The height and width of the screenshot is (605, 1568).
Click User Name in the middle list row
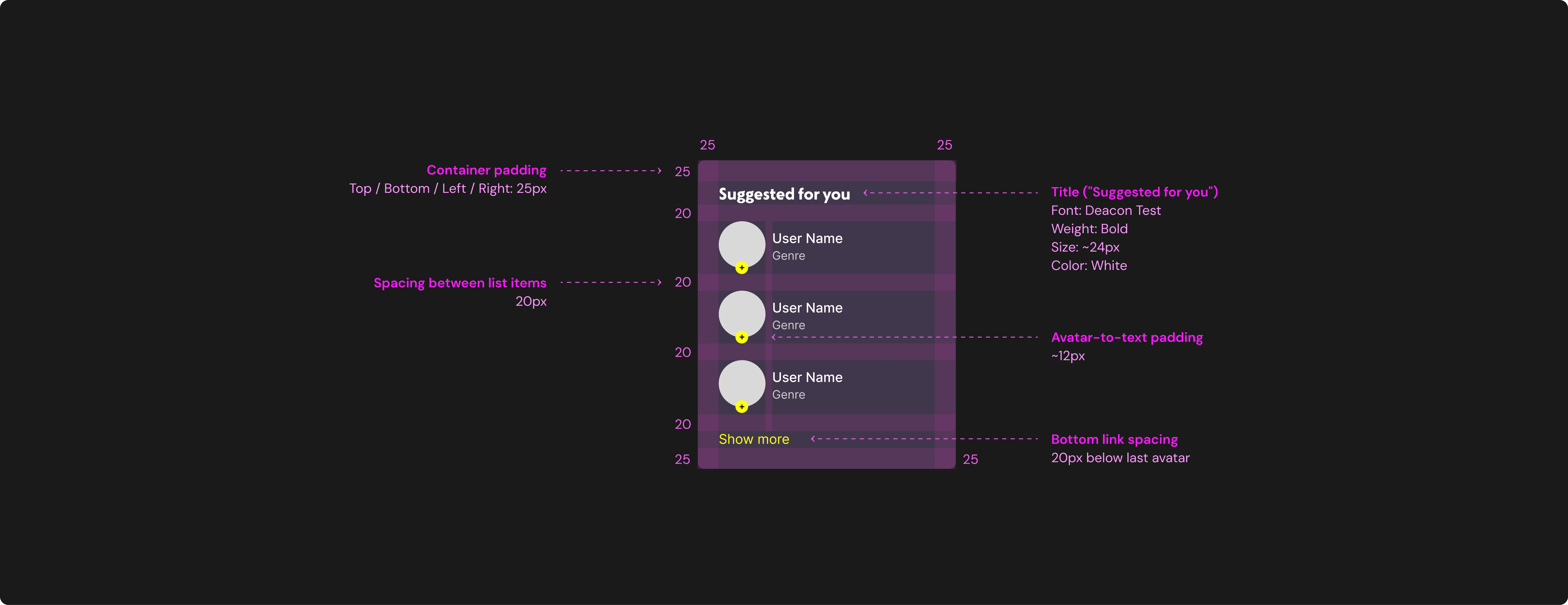(807, 308)
